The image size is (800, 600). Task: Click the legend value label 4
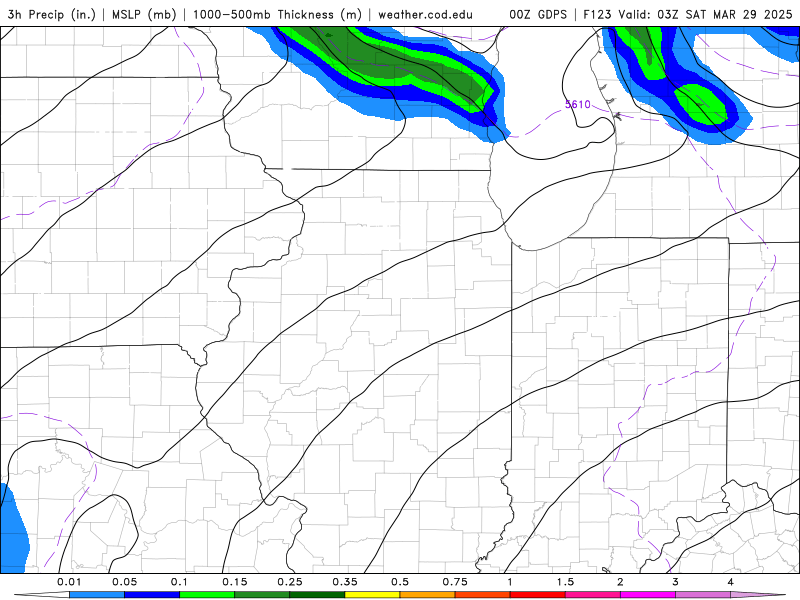point(731,582)
